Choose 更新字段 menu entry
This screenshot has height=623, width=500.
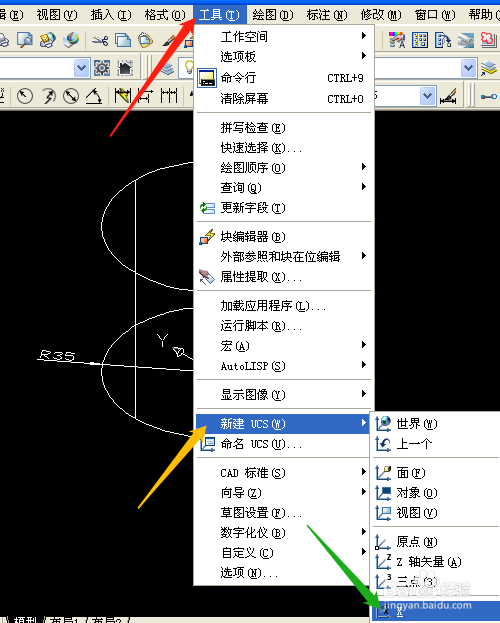(284, 207)
